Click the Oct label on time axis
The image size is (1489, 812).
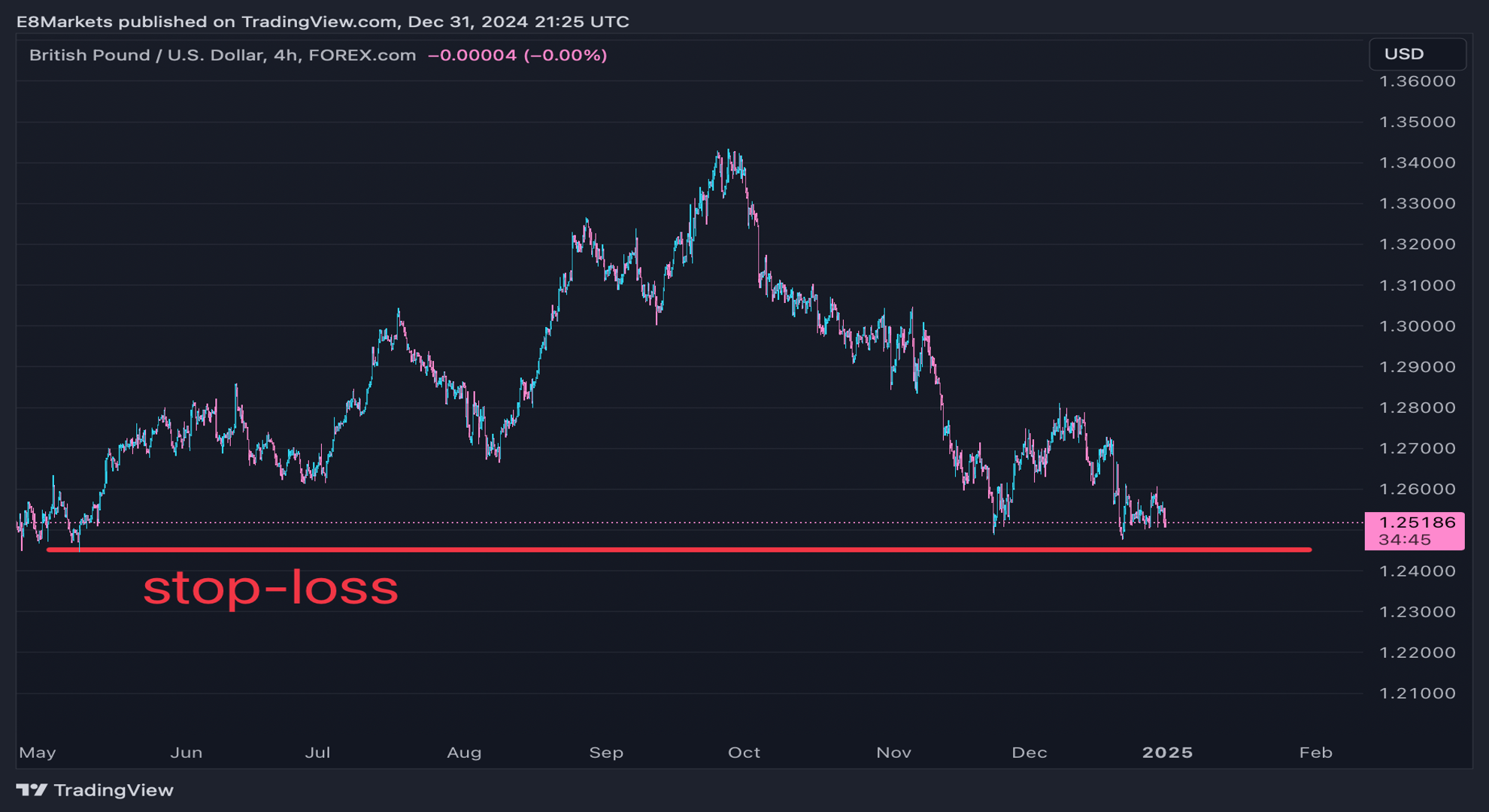pyautogui.click(x=744, y=753)
